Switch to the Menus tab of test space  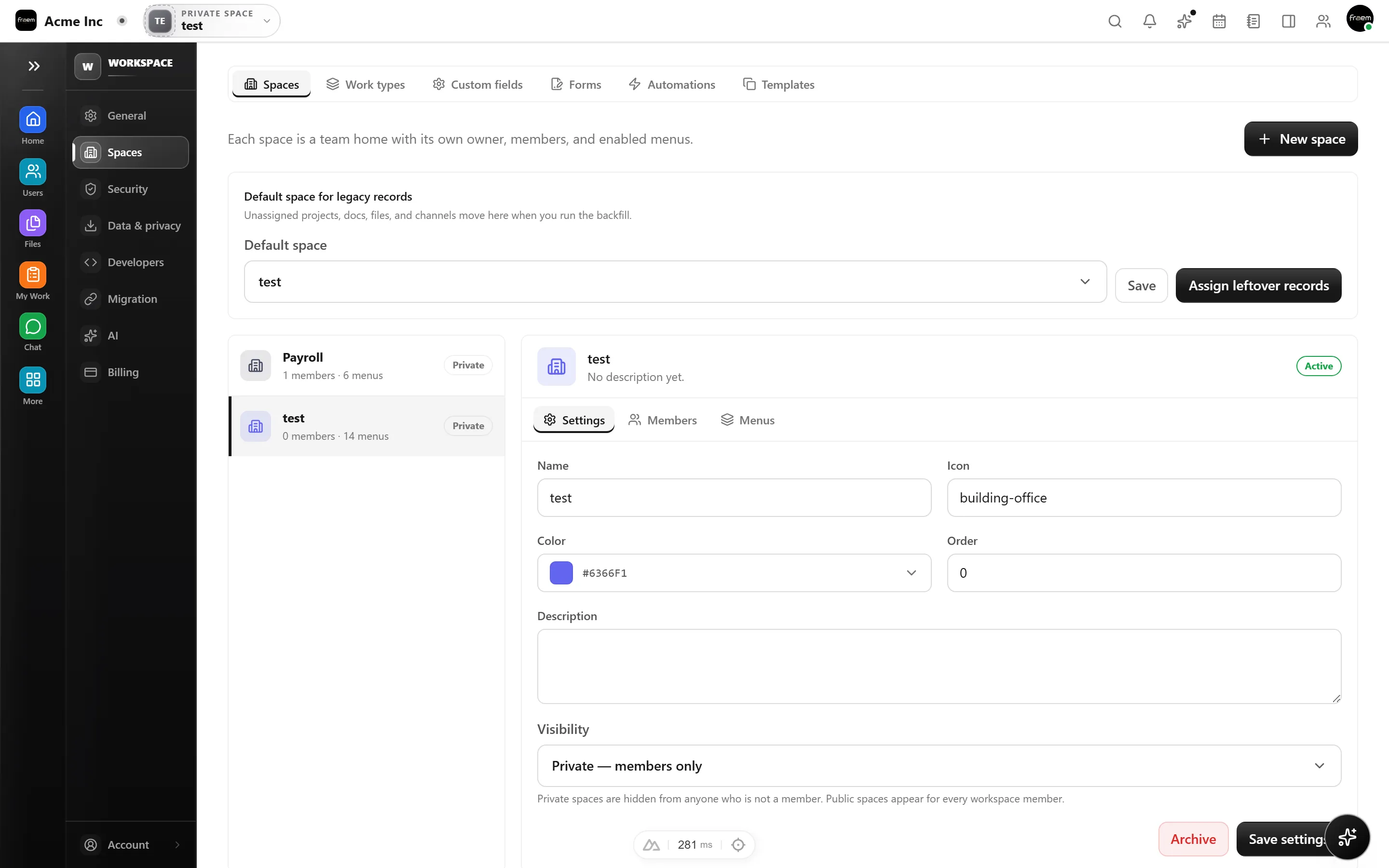747,420
